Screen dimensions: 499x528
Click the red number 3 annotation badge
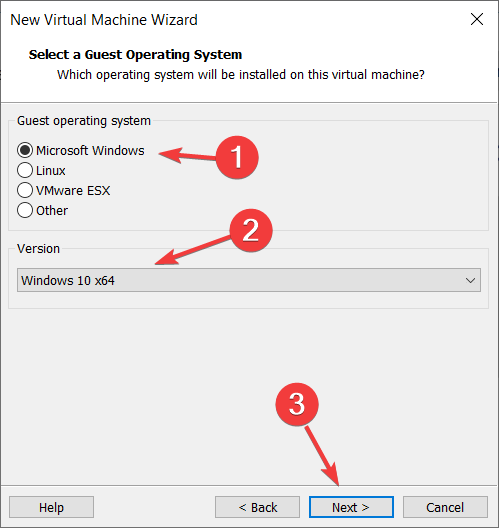coord(297,404)
